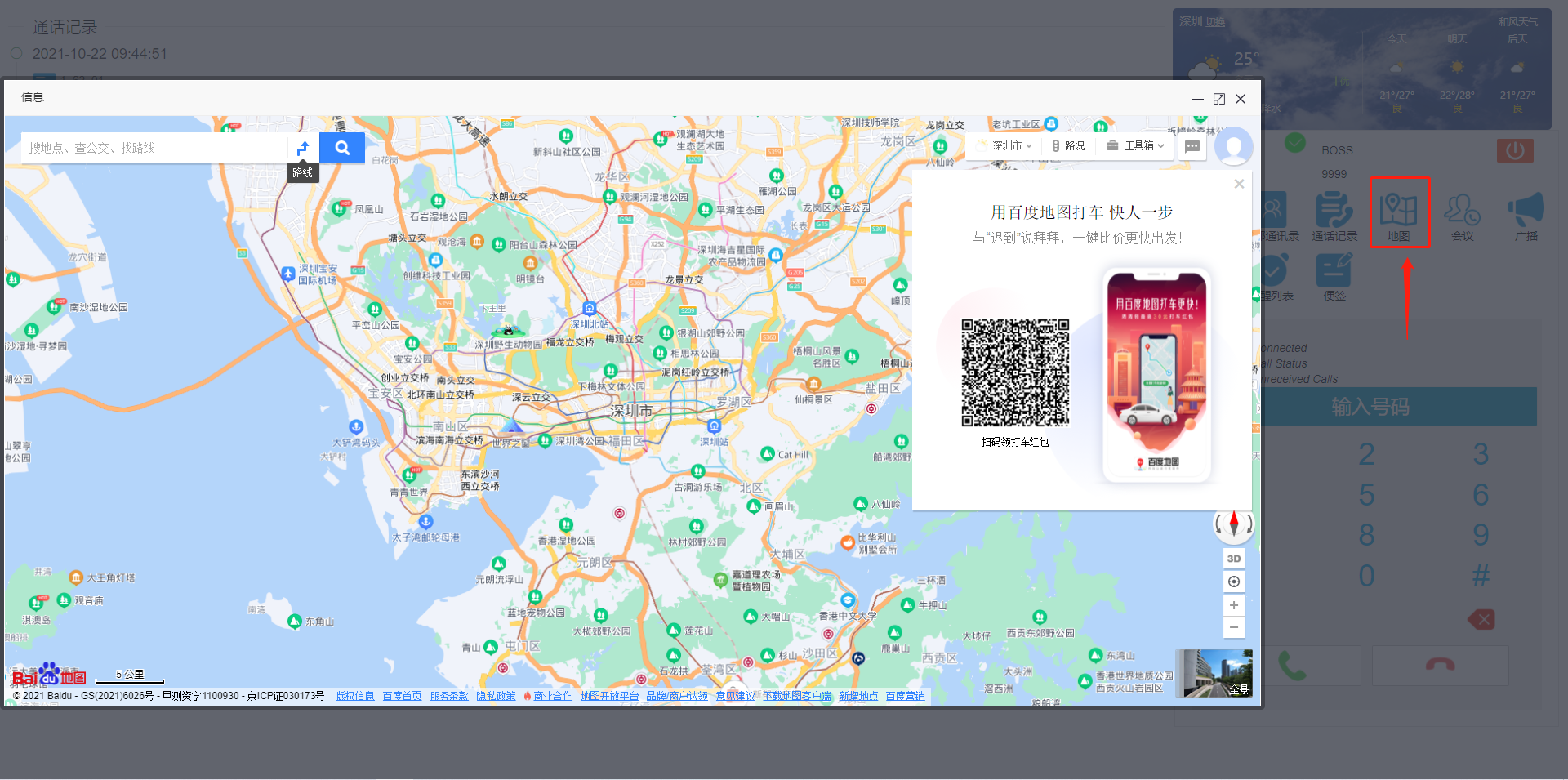Zoom out the map with minus
Screen dimensions: 1568x780
point(1234,627)
